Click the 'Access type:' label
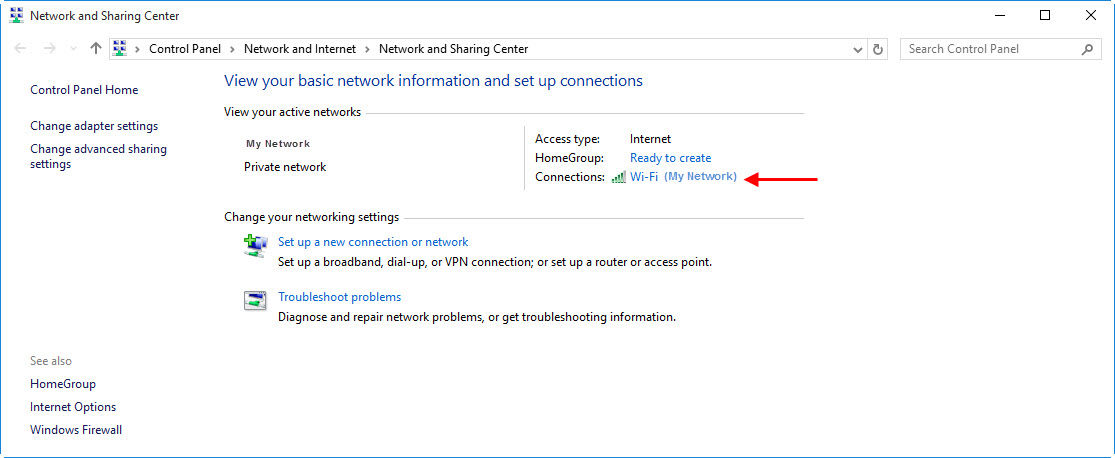Viewport: 1115px width, 458px height. pyautogui.click(x=567, y=139)
